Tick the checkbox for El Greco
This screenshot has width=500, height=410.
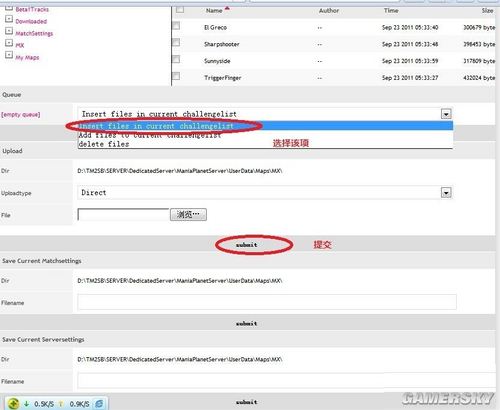pyautogui.click(x=176, y=26)
